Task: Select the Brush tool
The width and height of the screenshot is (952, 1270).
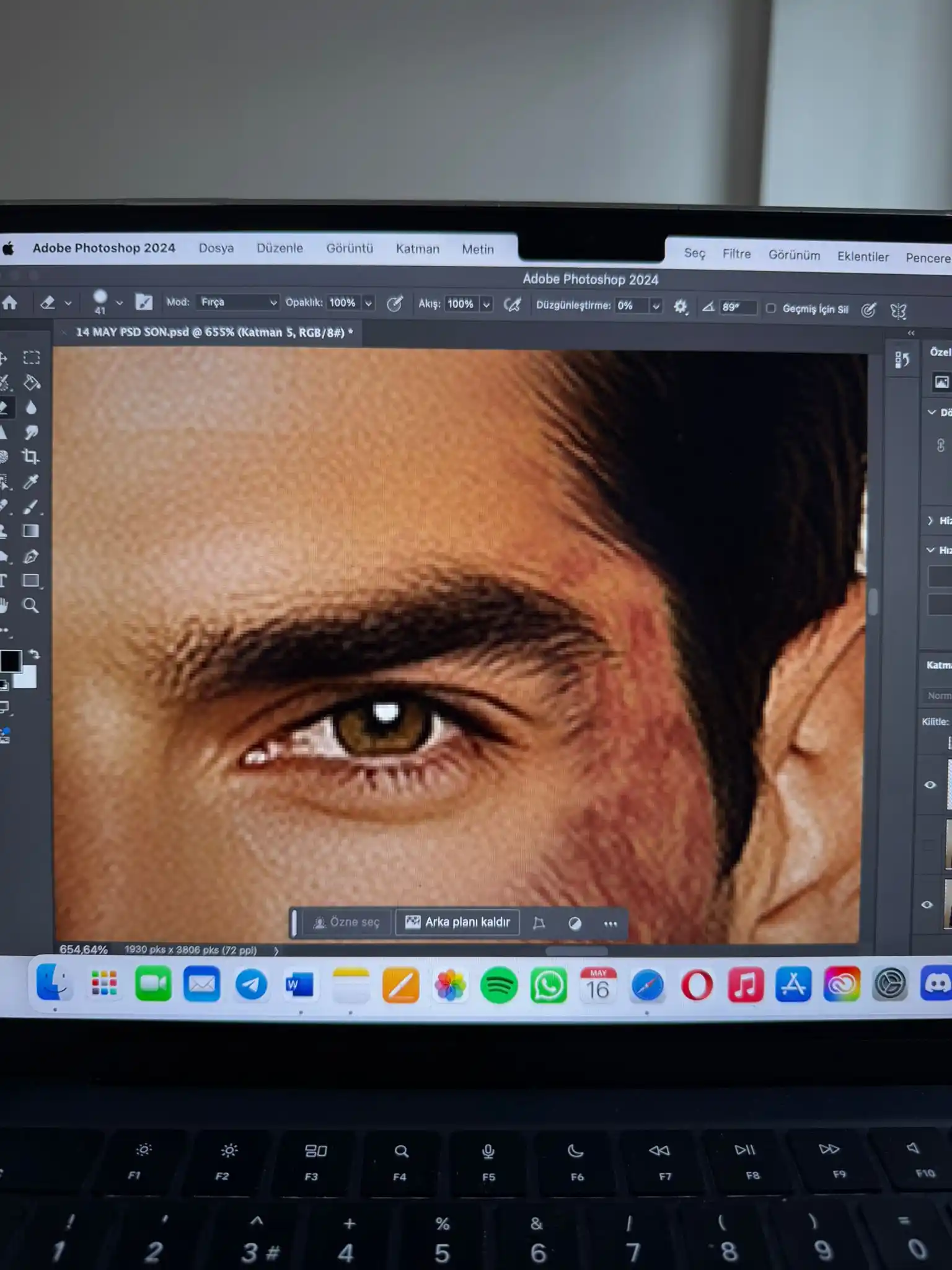Action: click(x=31, y=507)
